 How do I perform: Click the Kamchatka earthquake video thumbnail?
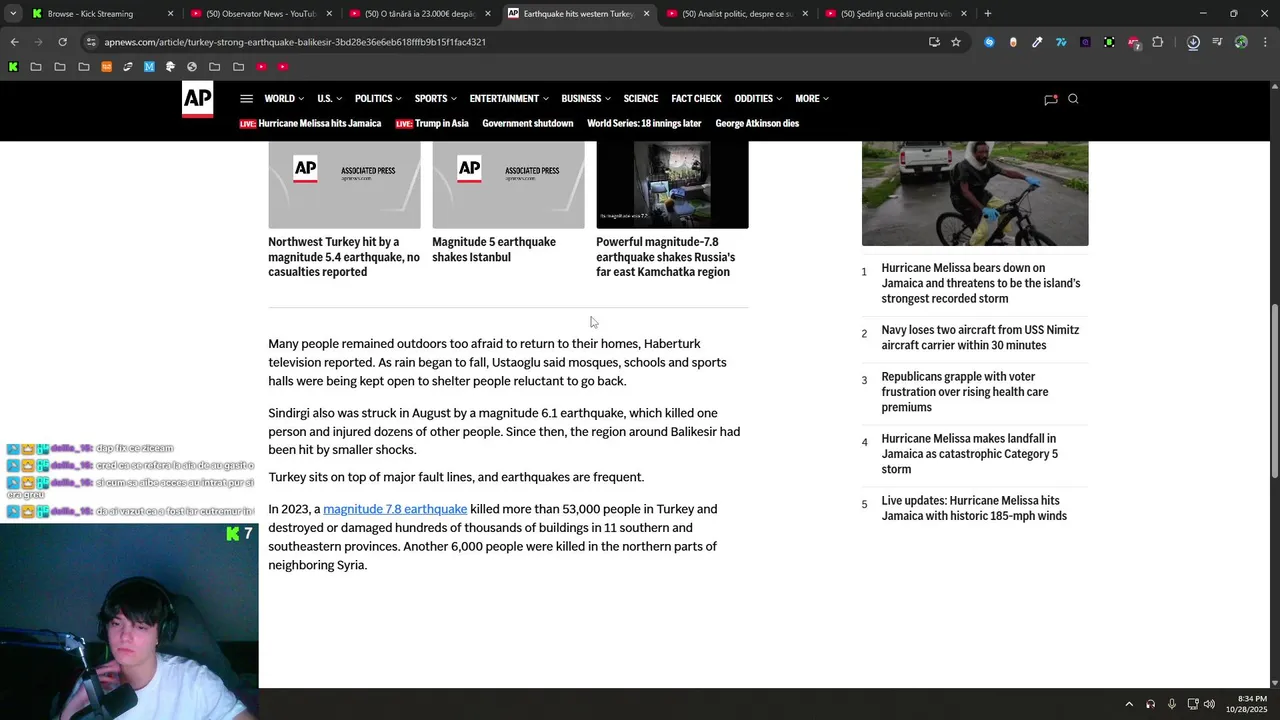click(672, 185)
